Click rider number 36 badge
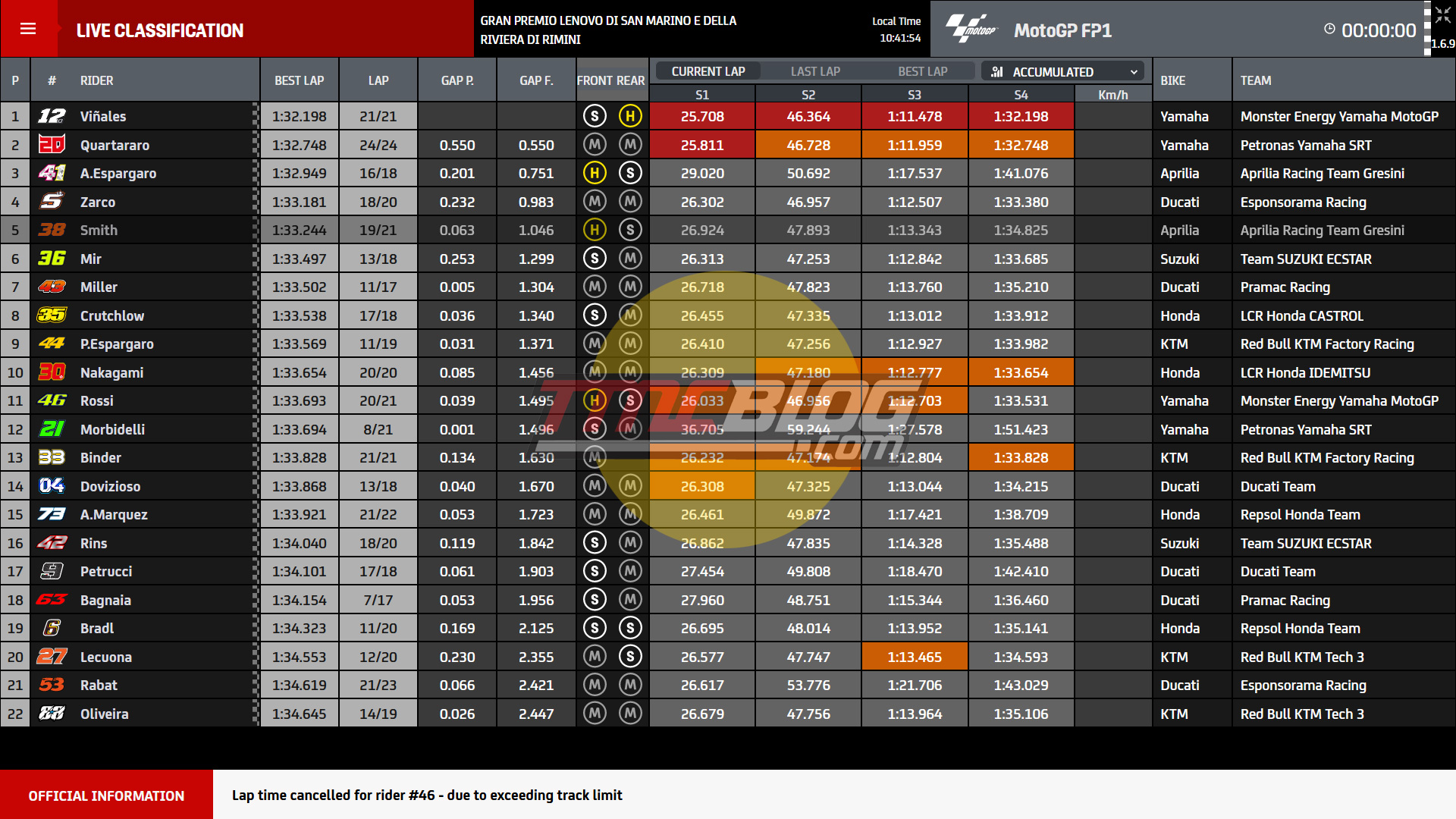 coord(52,259)
